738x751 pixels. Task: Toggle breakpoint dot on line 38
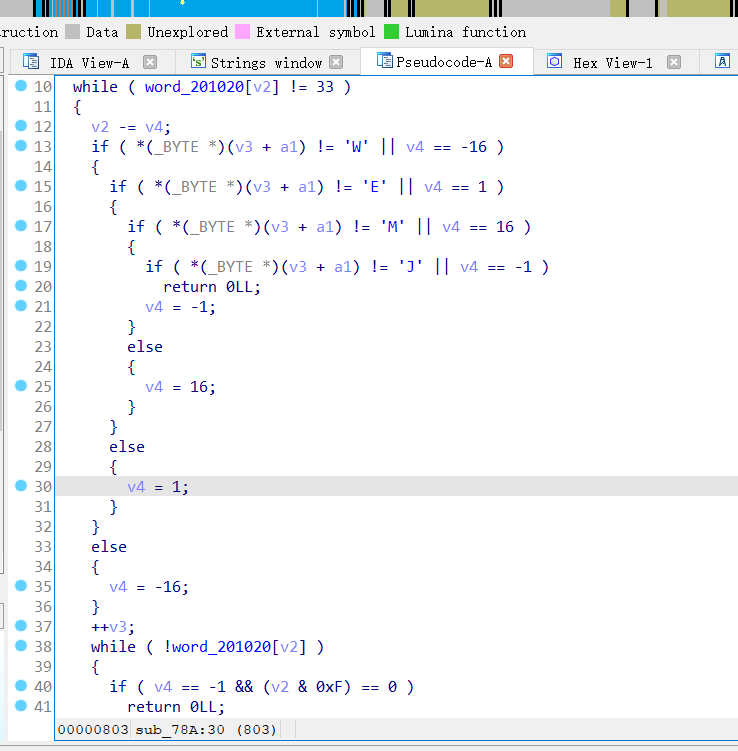coord(21,646)
